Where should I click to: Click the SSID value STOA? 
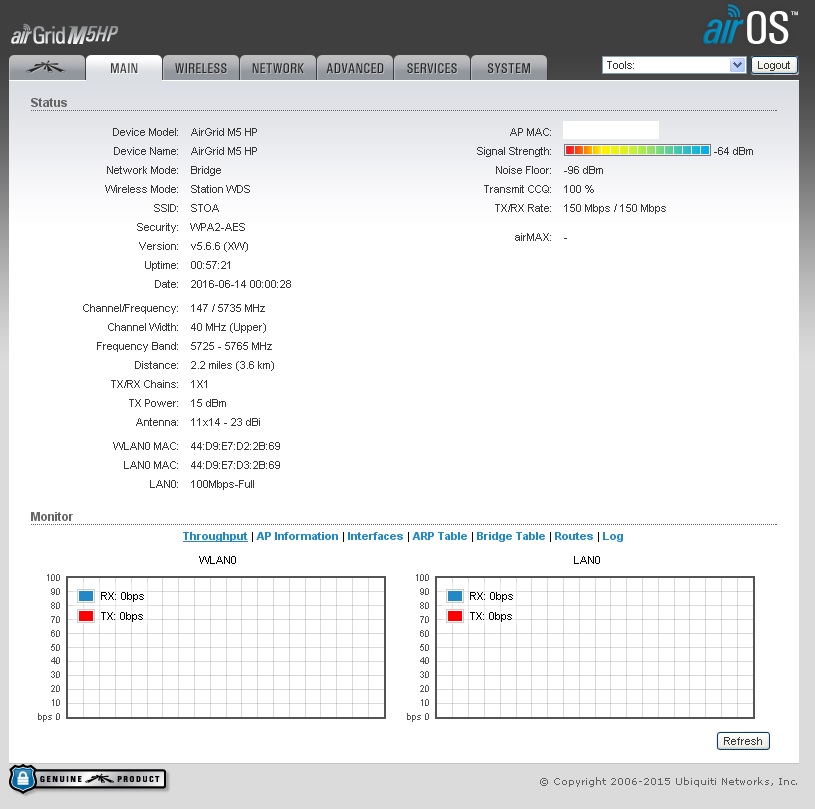coord(205,208)
